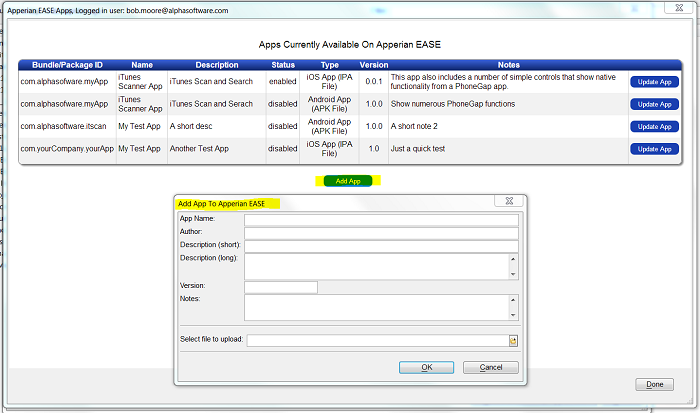Screen dimensions: 700x413
Task: Browse for file using the folder icon
Action: 513,341
